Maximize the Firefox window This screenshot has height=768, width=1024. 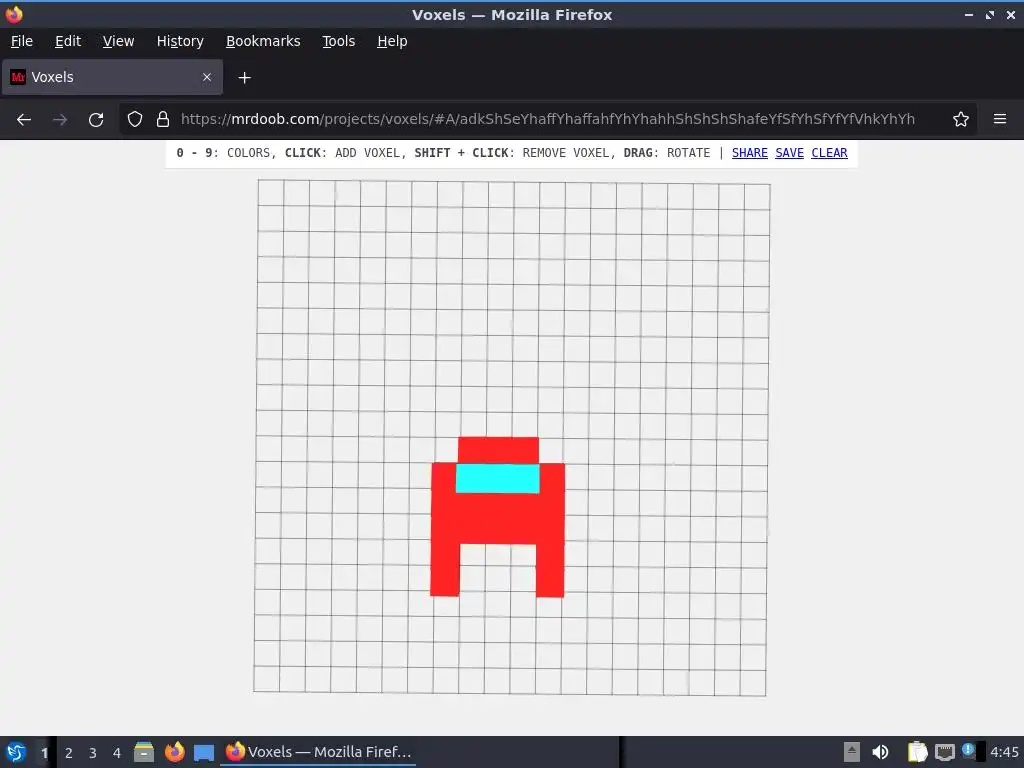[x=990, y=15]
